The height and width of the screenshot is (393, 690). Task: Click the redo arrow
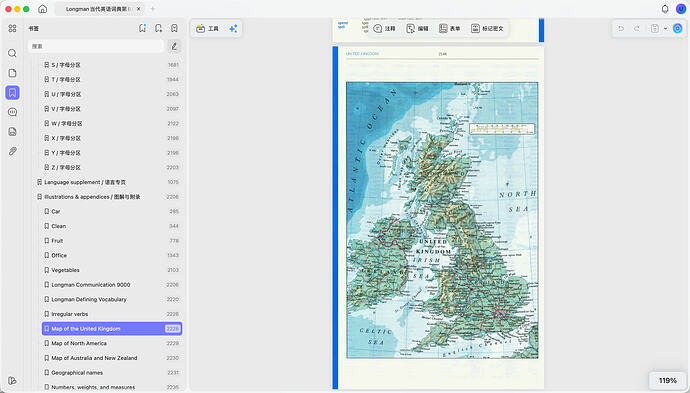pos(637,29)
